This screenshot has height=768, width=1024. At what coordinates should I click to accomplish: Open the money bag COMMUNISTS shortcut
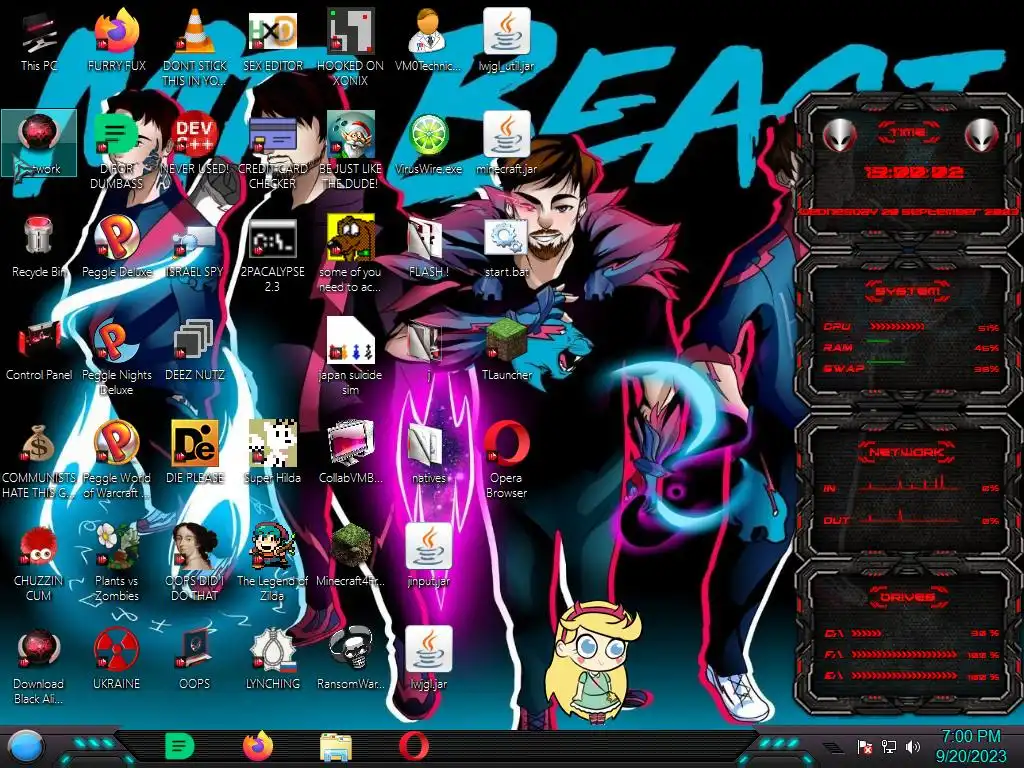pos(39,459)
